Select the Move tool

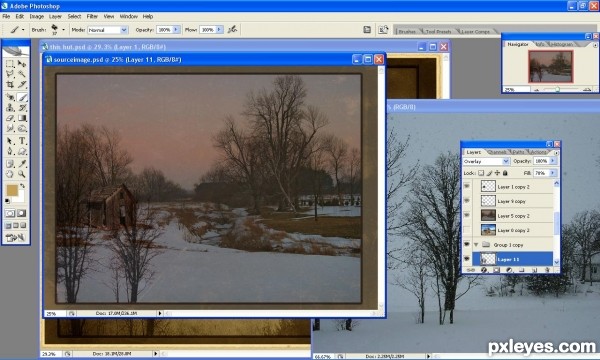tap(22, 64)
